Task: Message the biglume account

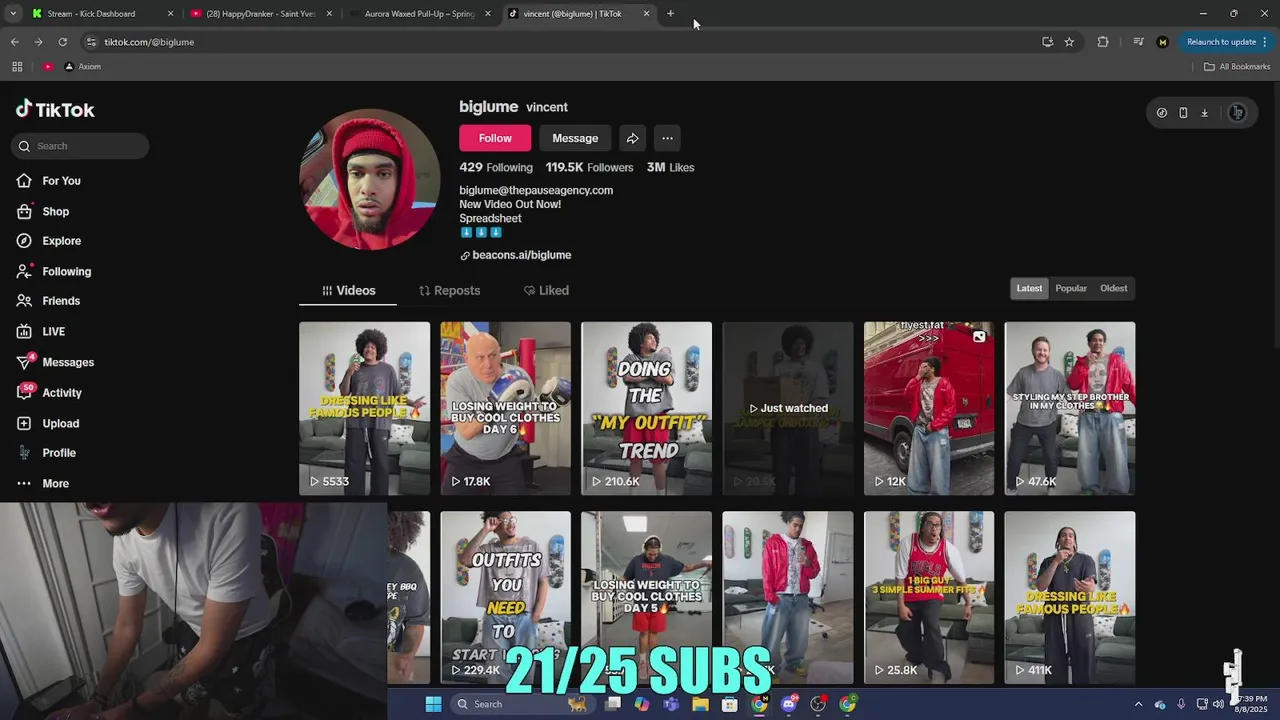Action: (x=575, y=138)
